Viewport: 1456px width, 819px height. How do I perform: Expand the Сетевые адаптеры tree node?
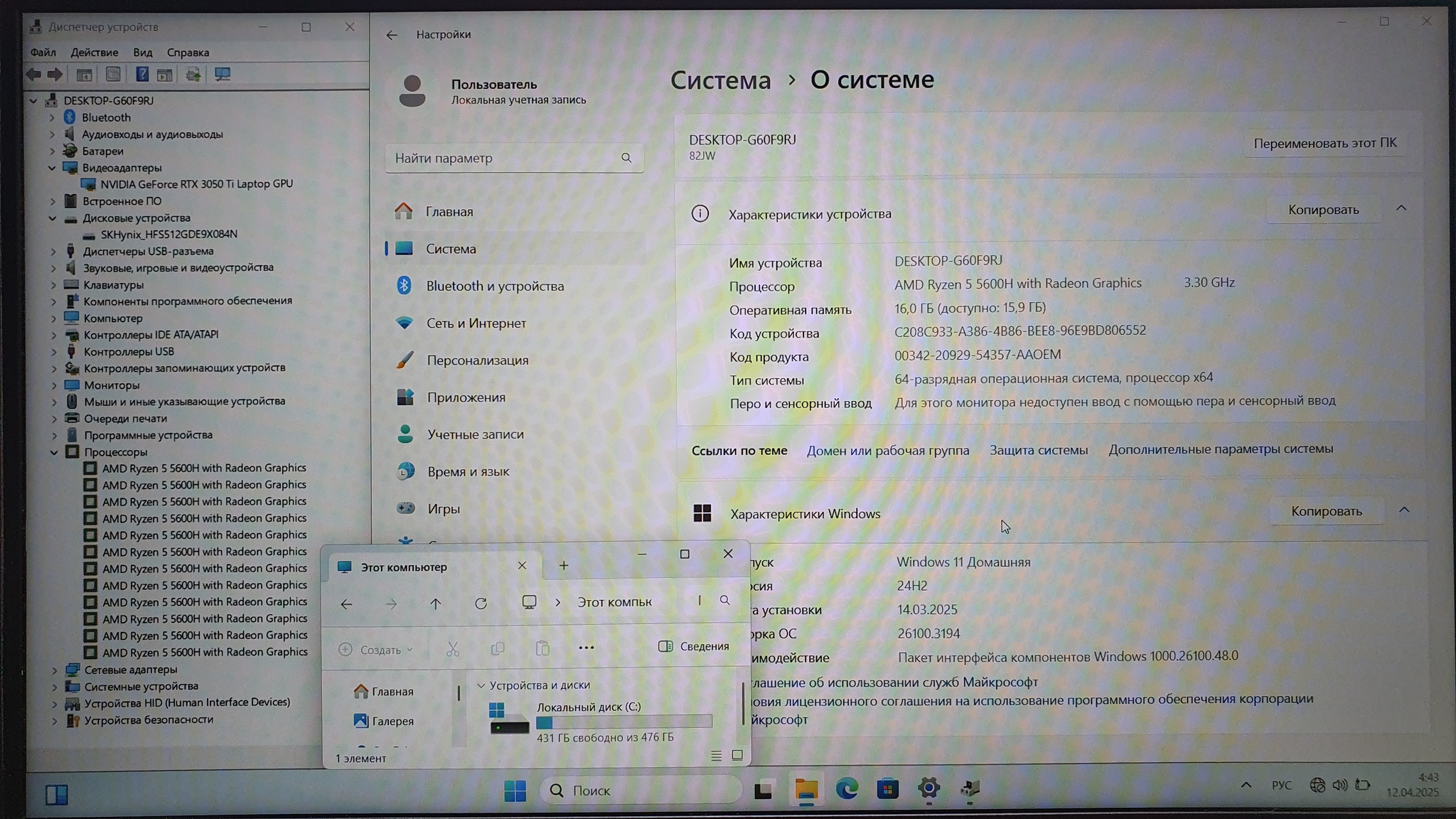click(x=55, y=670)
